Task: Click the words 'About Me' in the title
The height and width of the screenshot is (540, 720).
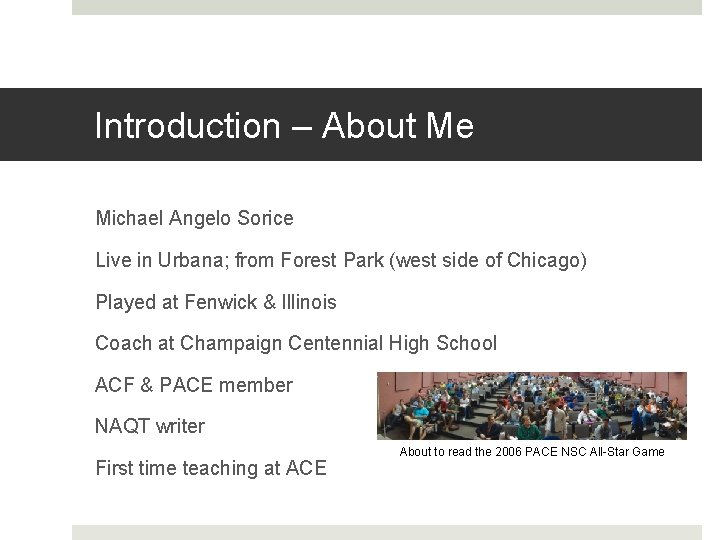Action: (x=398, y=126)
